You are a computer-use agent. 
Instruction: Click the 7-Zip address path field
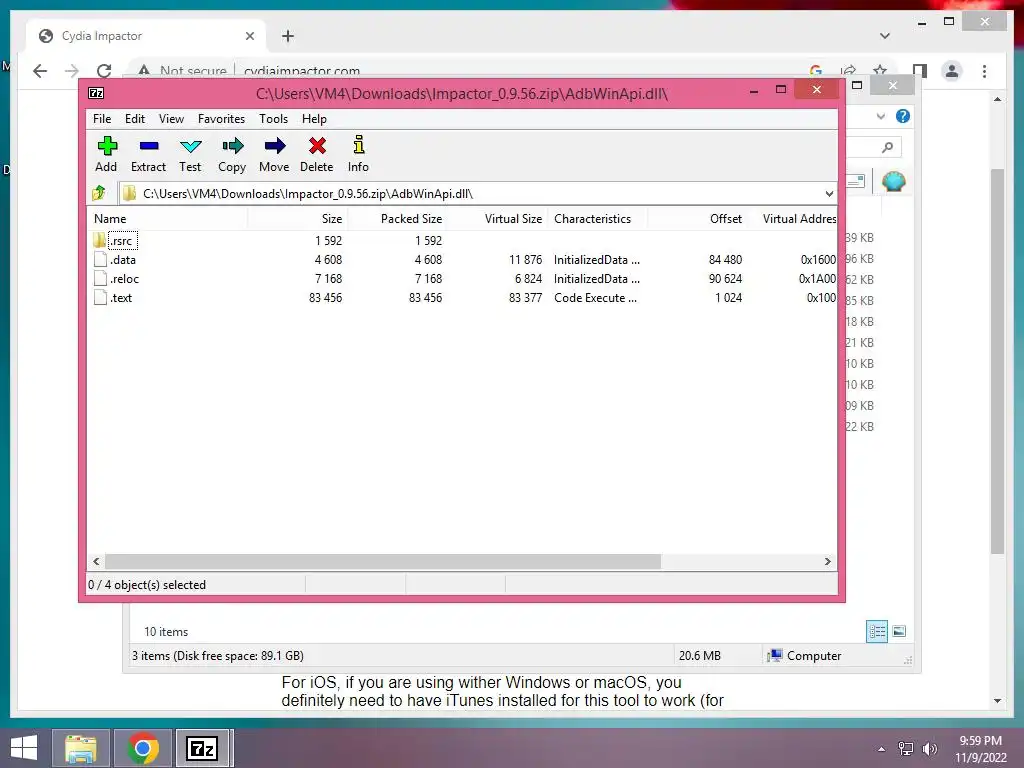(x=477, y=193)
